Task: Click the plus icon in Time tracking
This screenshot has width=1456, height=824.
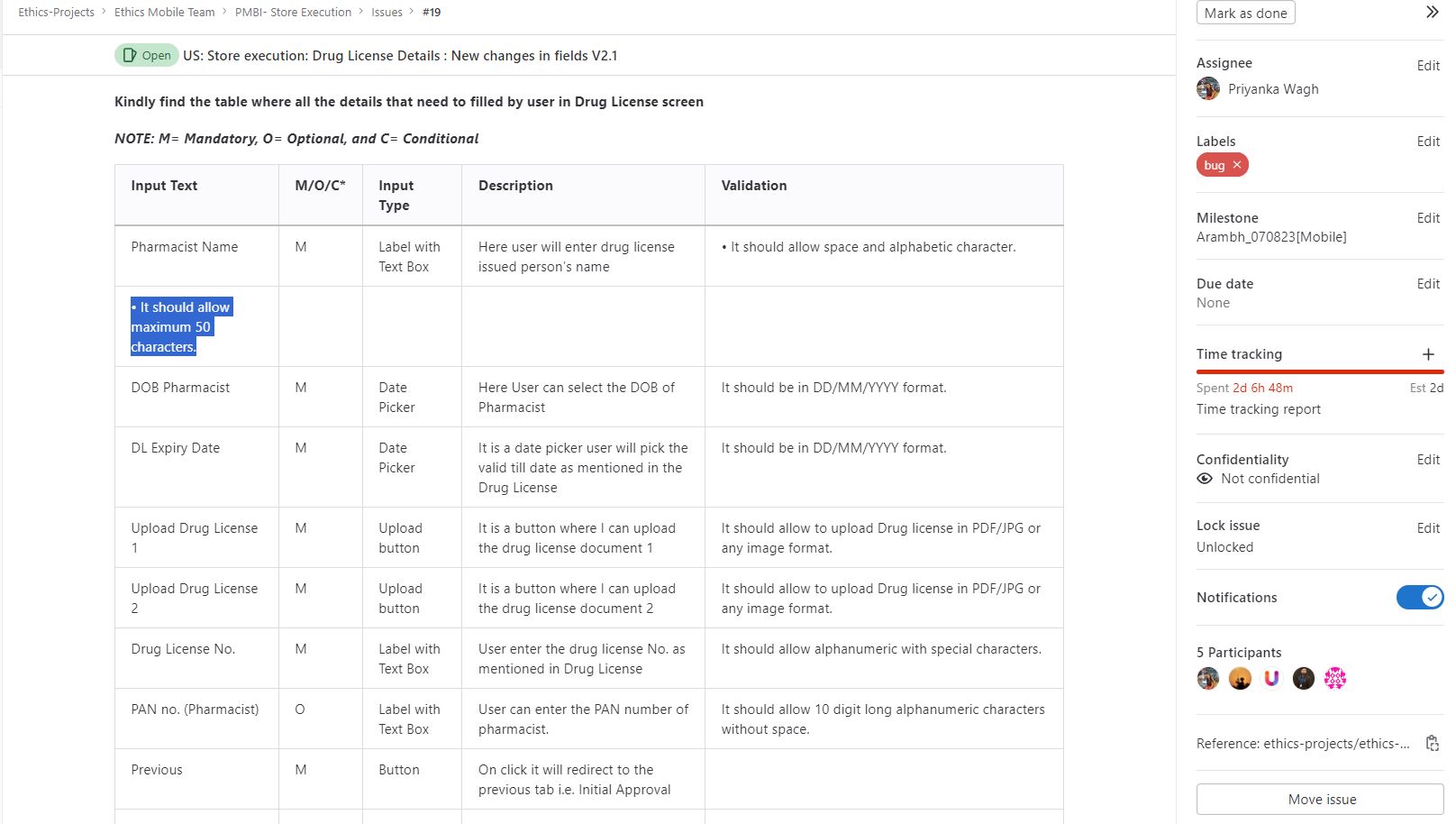Action: click(1428, 354)
